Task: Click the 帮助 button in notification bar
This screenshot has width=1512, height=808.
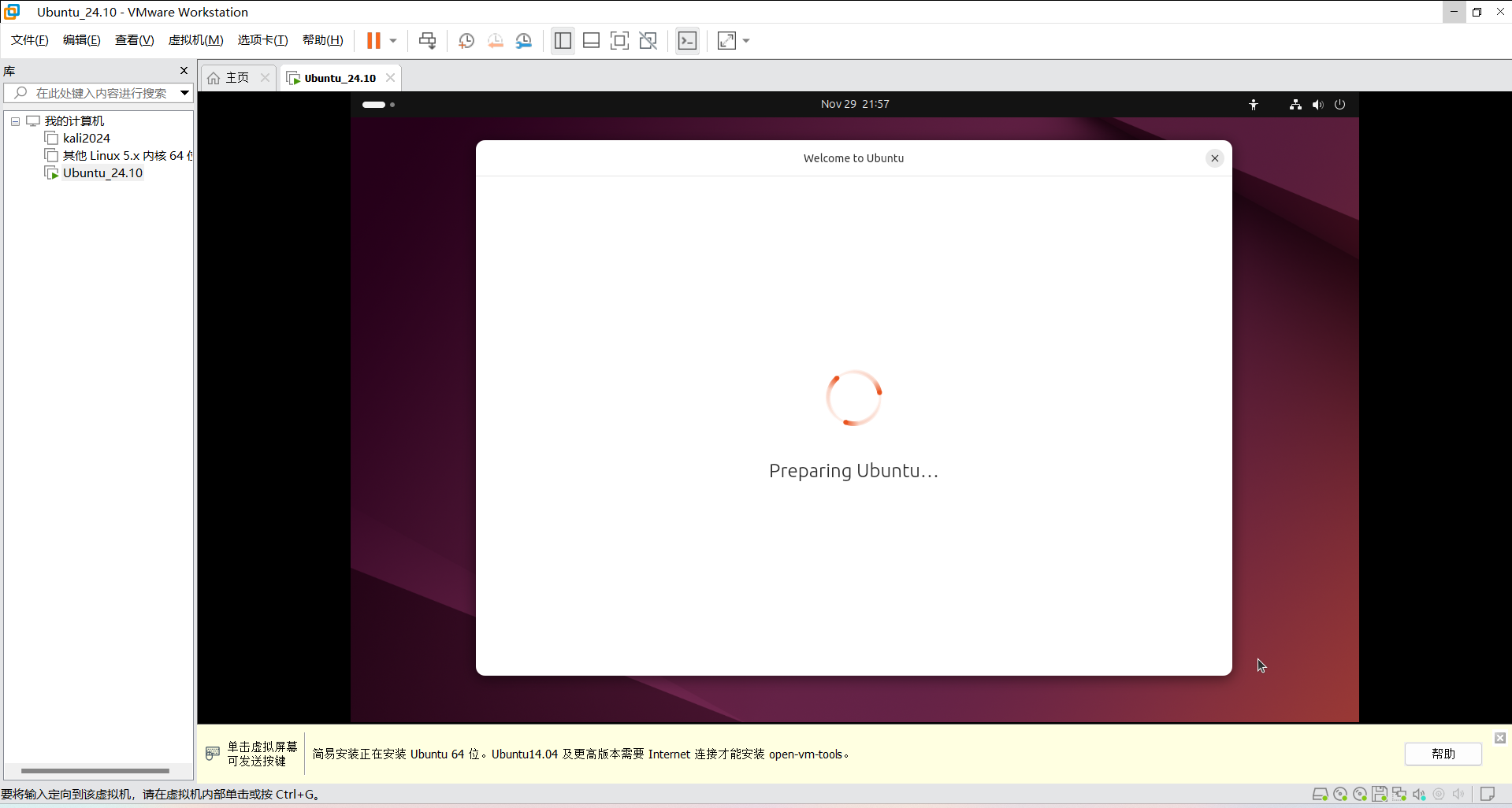Action: tap(1443, 754)
